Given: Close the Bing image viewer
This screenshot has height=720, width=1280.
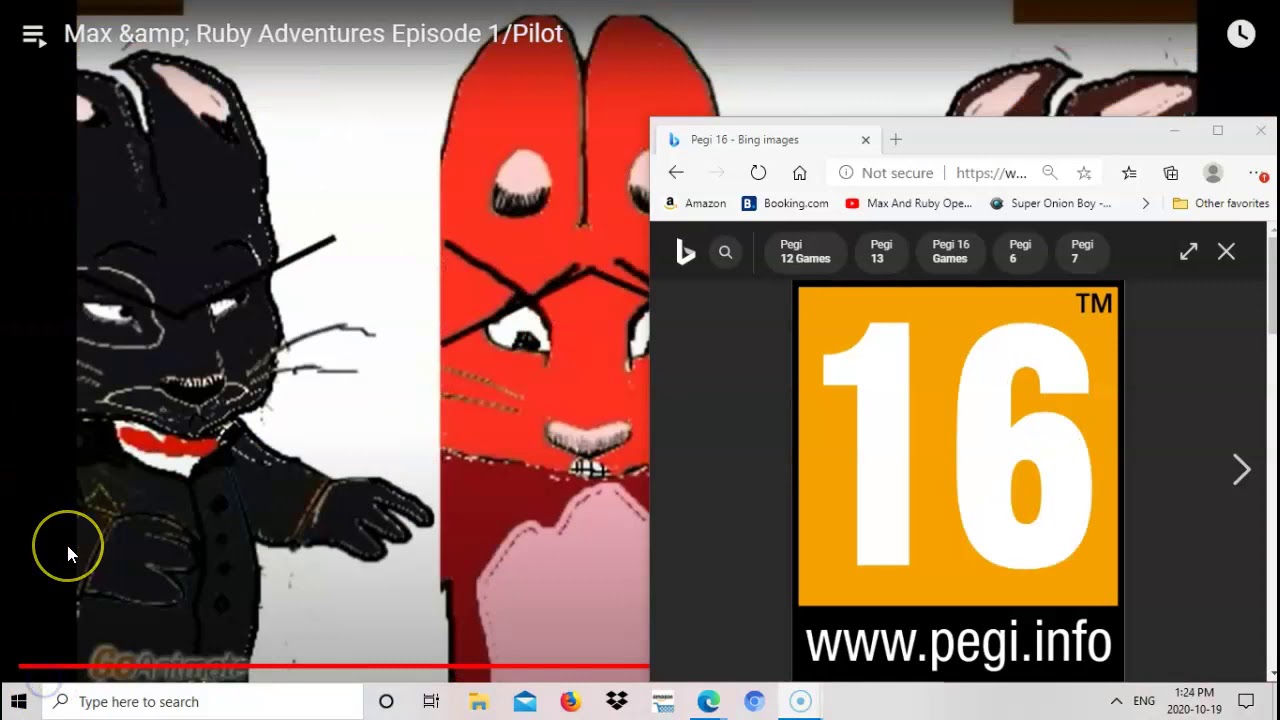Looking at the screenshot, I should click(1226, 252).
